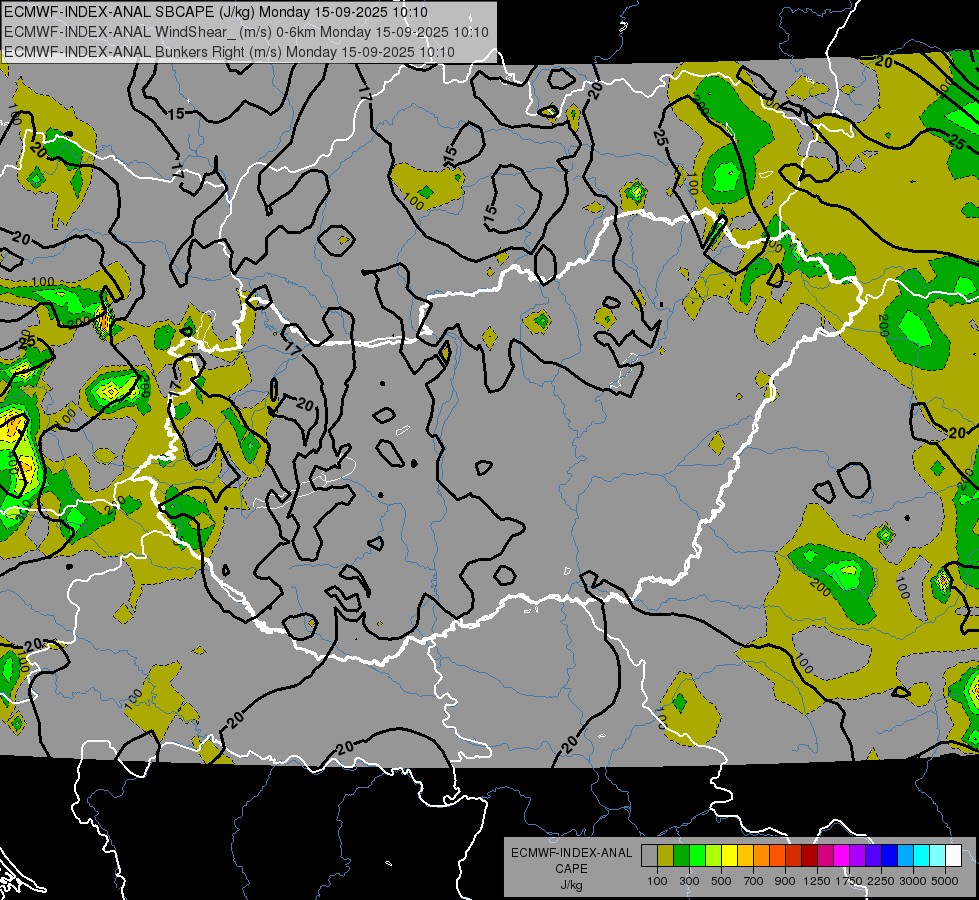Click the olive swatch in CAPE legend
This screenshot has height=900, width=979.
tap(666, 855)
